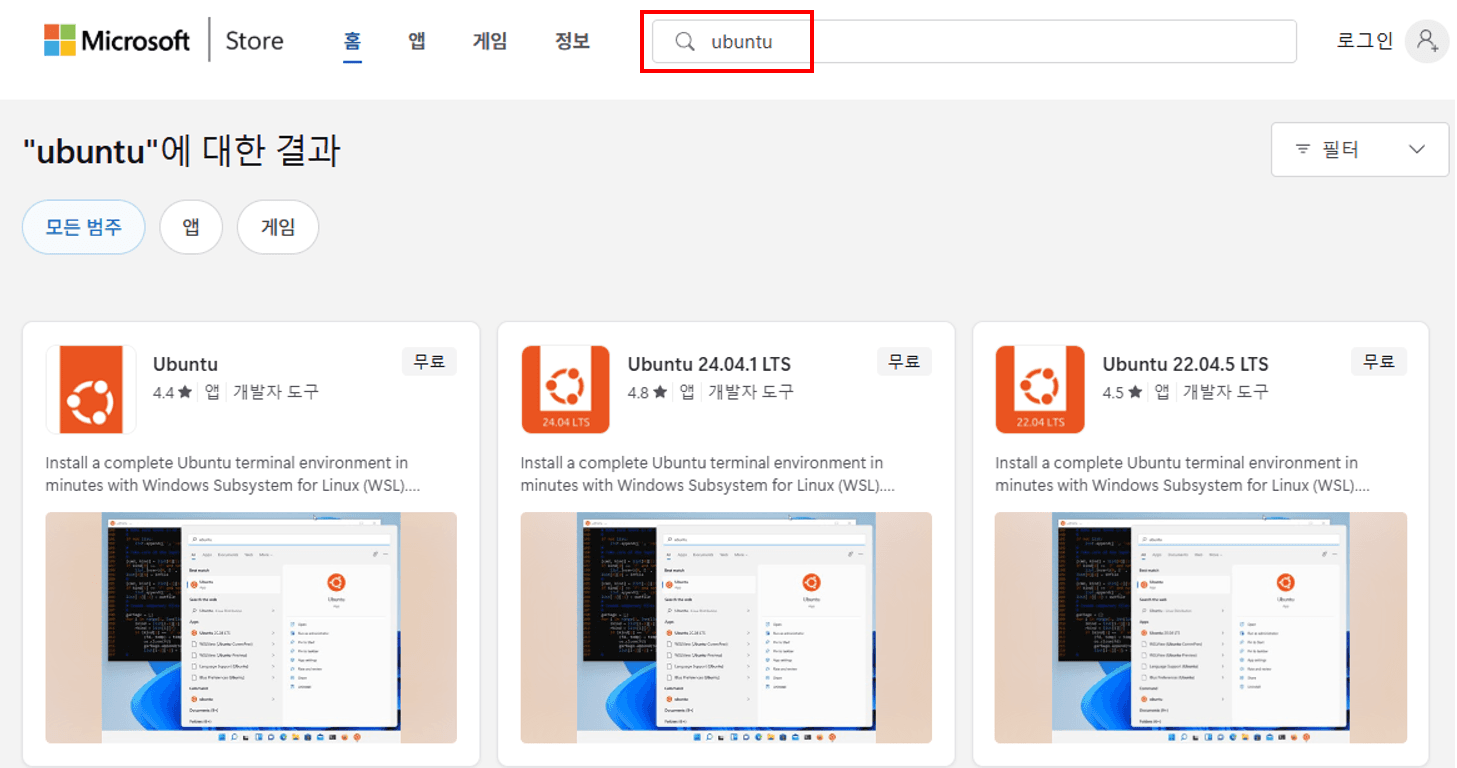Focus the ubuntu search field

pyautogui.click(x=974, y=42)
